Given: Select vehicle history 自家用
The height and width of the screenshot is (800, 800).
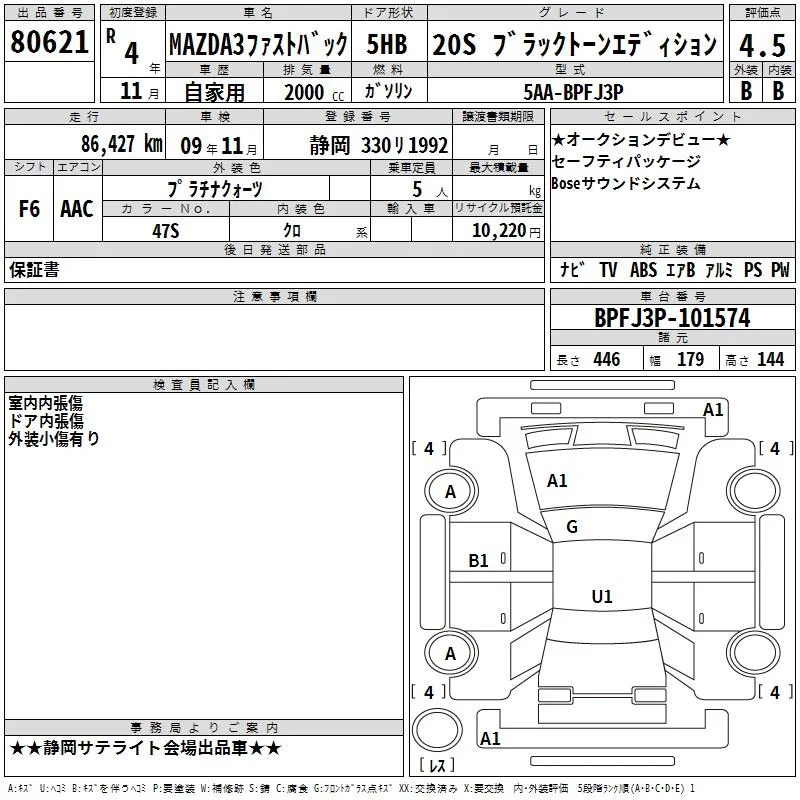Looking at the screenshot, I should tap(214, 92).
